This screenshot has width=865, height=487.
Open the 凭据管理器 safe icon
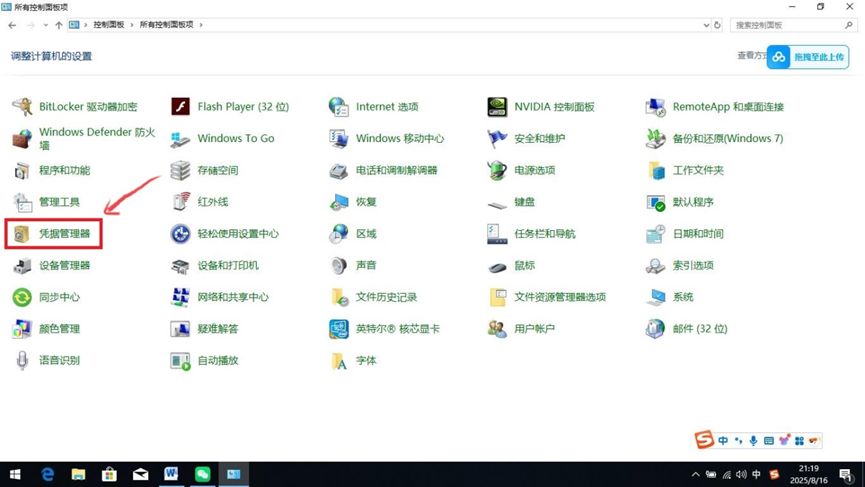point(22,234)
